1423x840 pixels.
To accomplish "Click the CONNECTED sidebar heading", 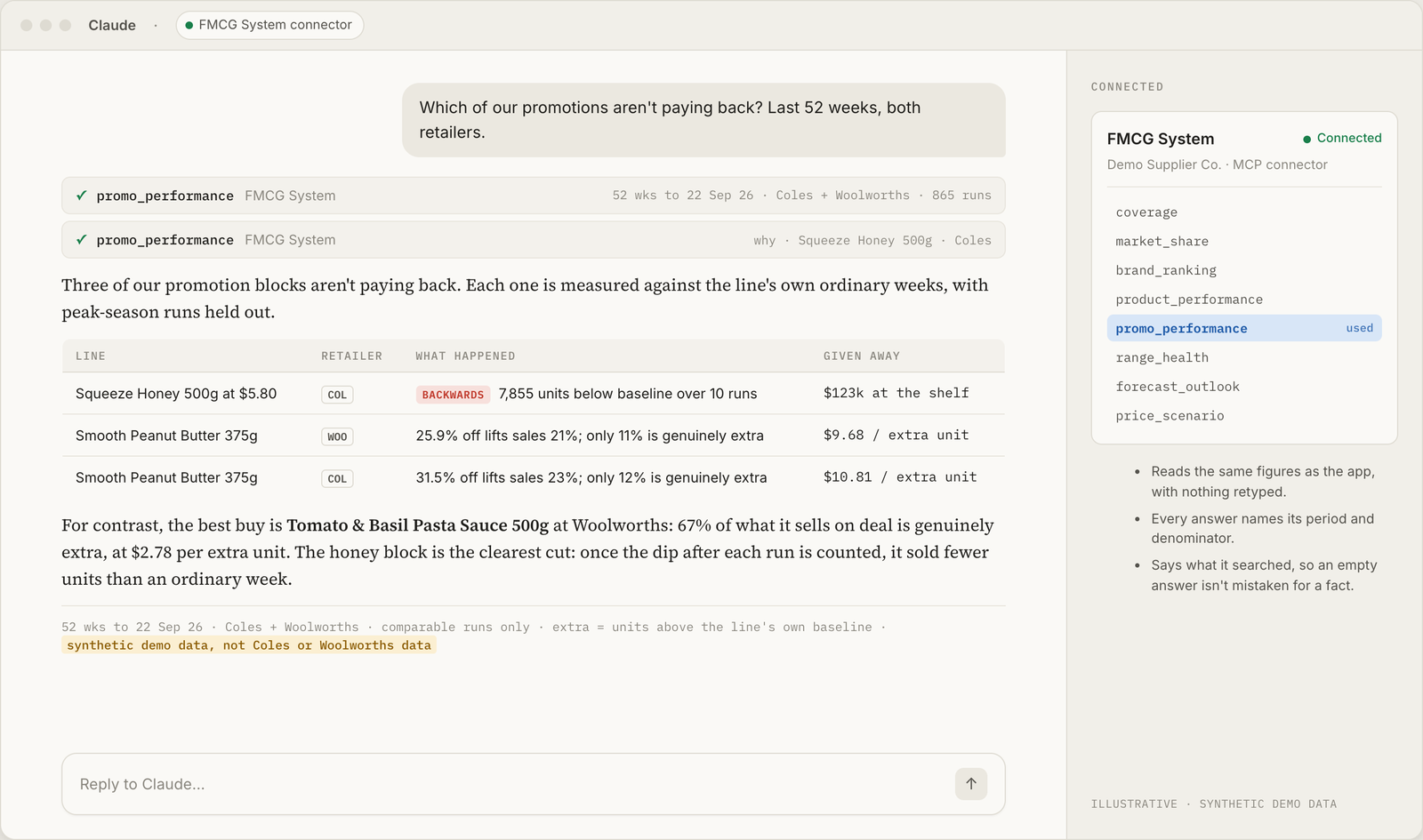I will pyautogui.click(x=1127, y=86).
